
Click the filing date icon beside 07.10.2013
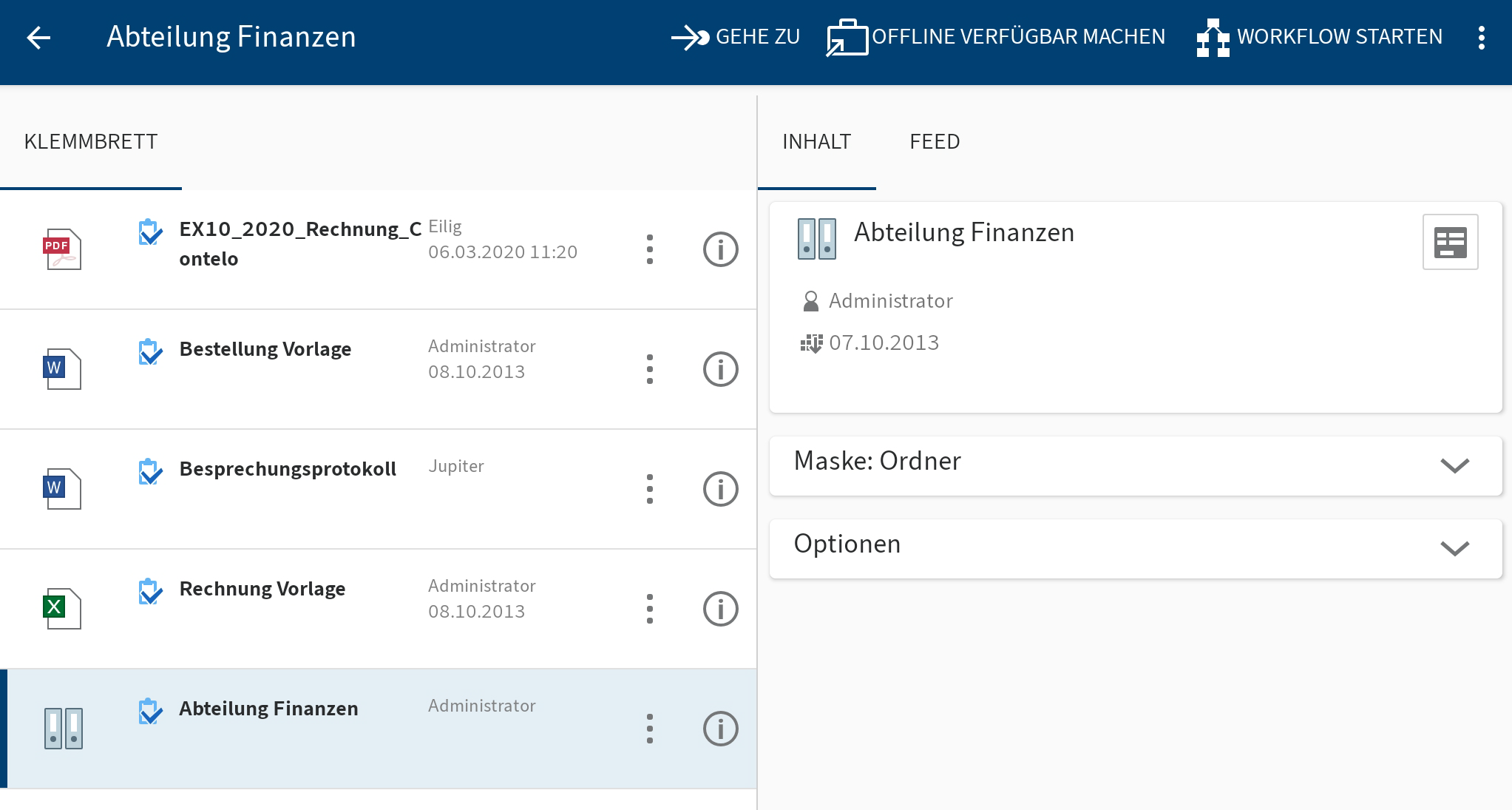(x=811, y=343)
